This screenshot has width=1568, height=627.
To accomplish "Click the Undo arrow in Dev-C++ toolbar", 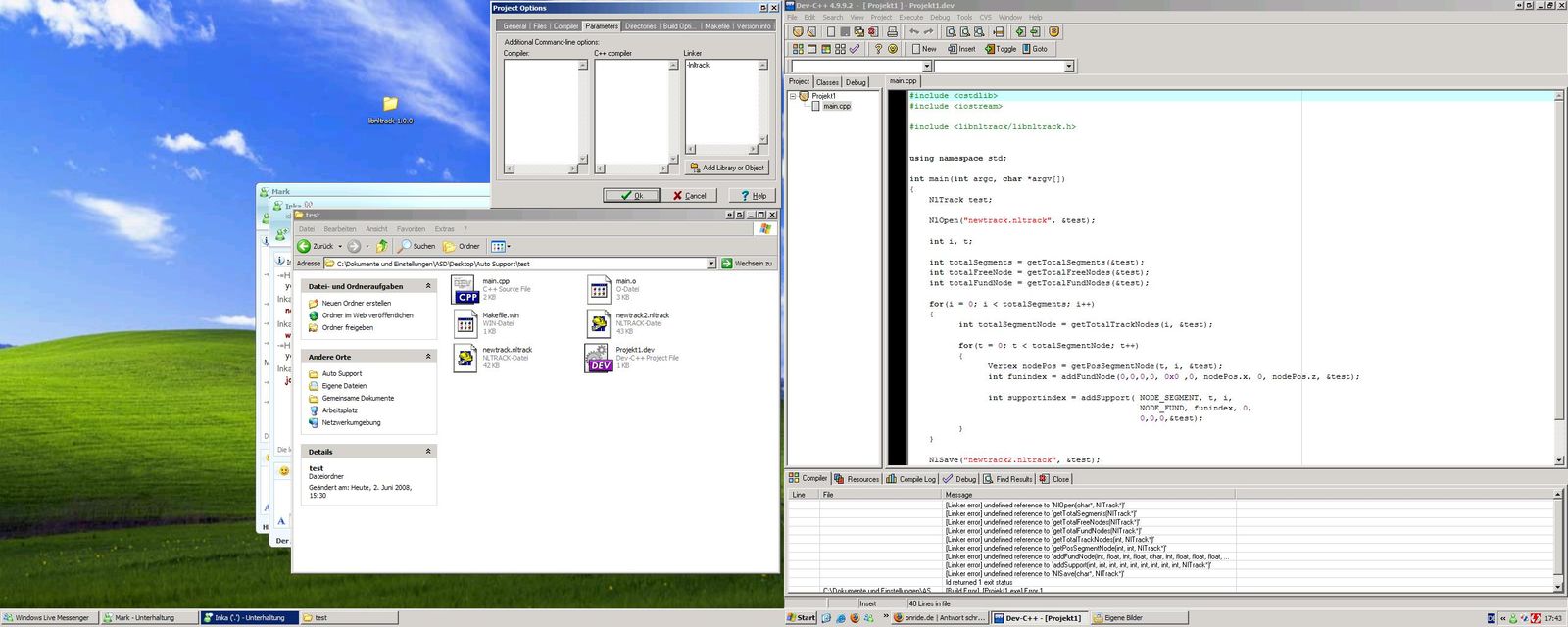I will pos(913,32).
